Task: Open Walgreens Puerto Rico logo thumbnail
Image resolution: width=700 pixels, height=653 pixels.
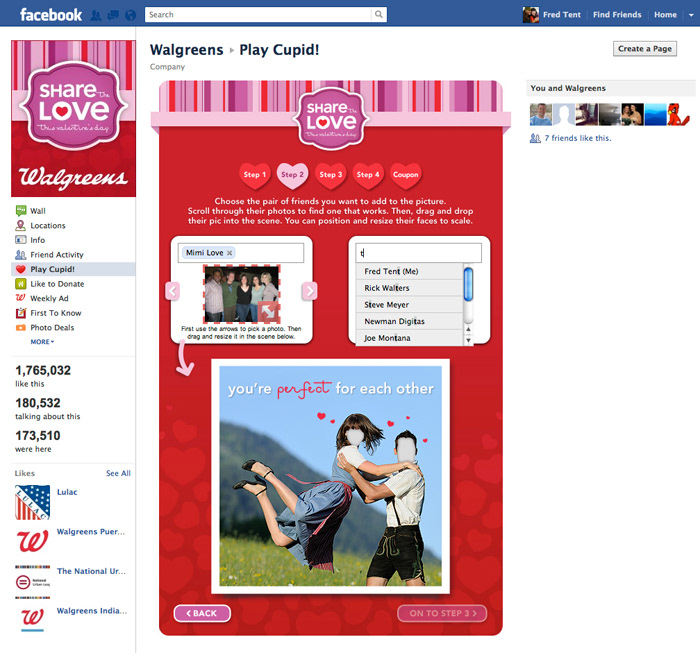Action: click(33, 541)
